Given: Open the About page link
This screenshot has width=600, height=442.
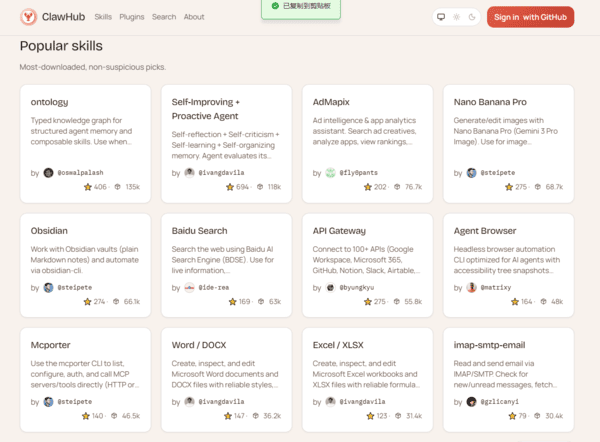Looking at the screenshot, I should pyautogui.click(x=194, y=17).
